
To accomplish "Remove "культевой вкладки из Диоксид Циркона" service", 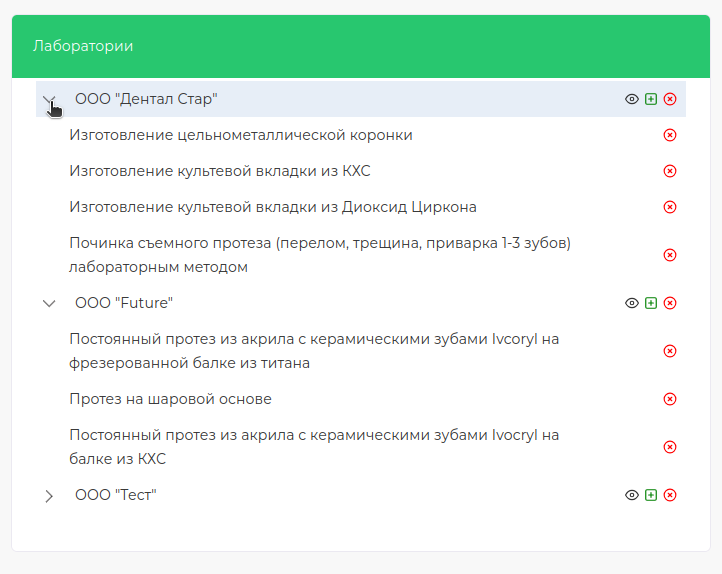I will click(x=670, y=207).
